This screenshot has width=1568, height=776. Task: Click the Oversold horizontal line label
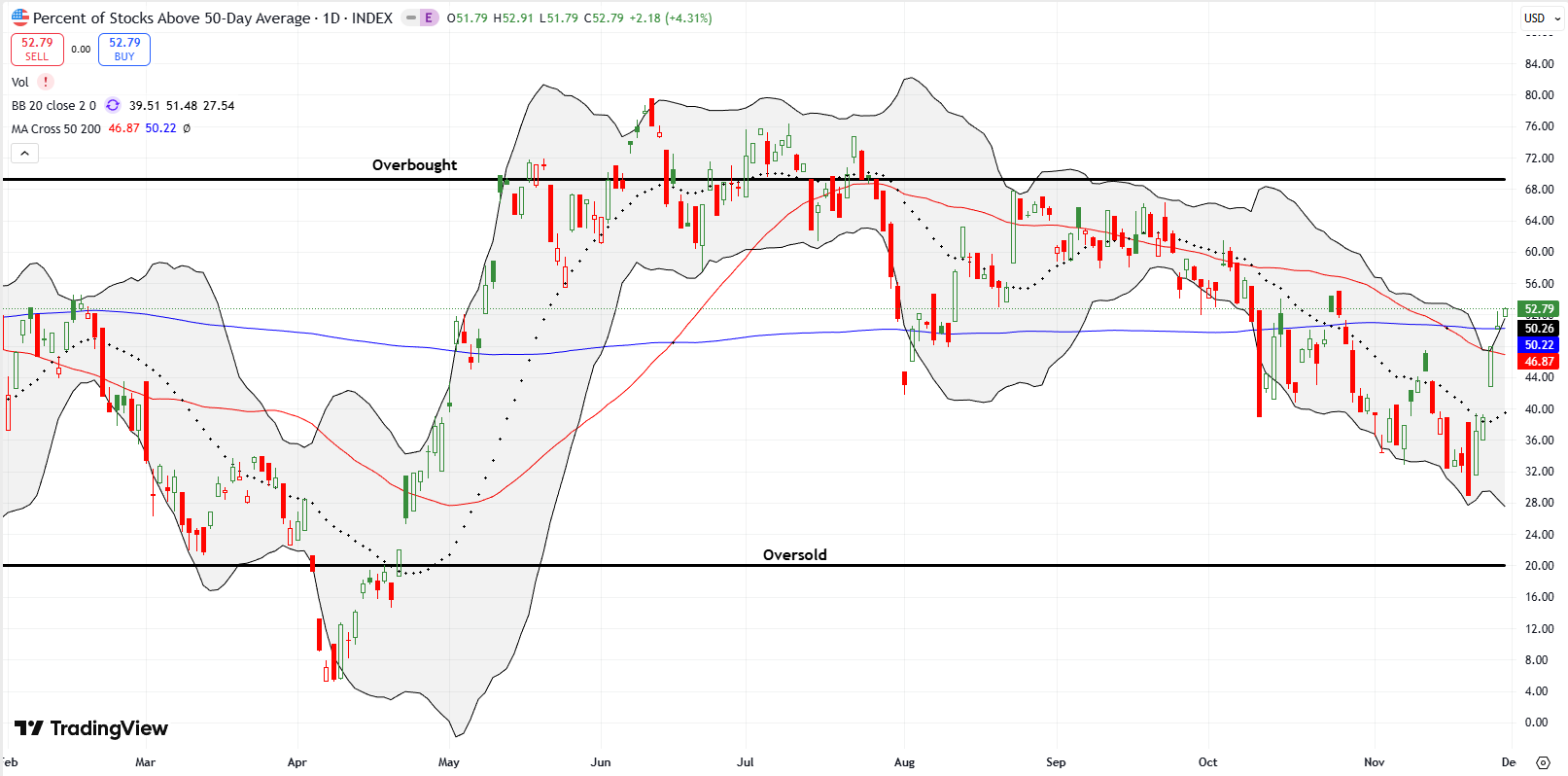point(794,555)
